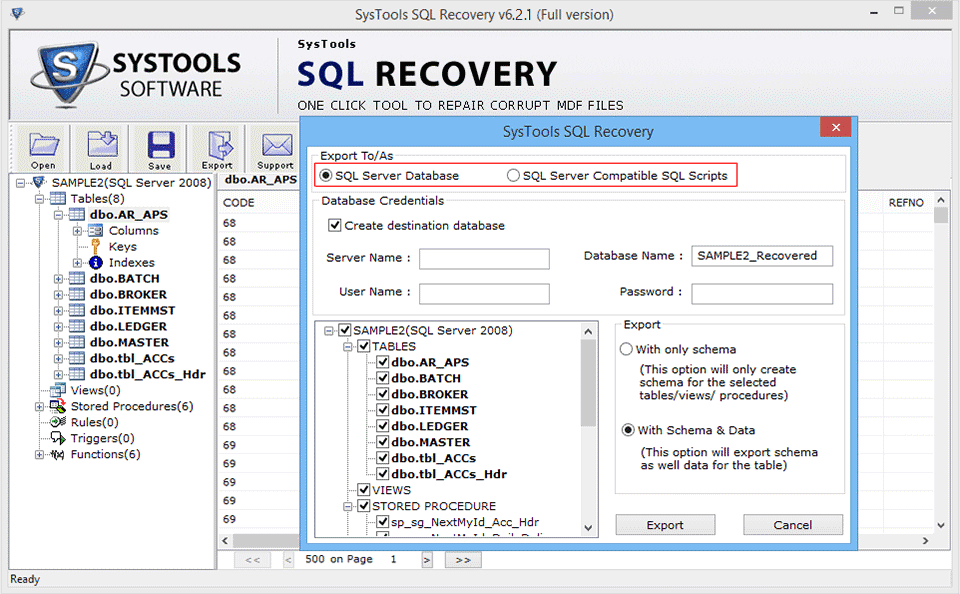Click the Triggers(0) icon
The width and height of the screenshot is (960, 594).
pos(58,438)
